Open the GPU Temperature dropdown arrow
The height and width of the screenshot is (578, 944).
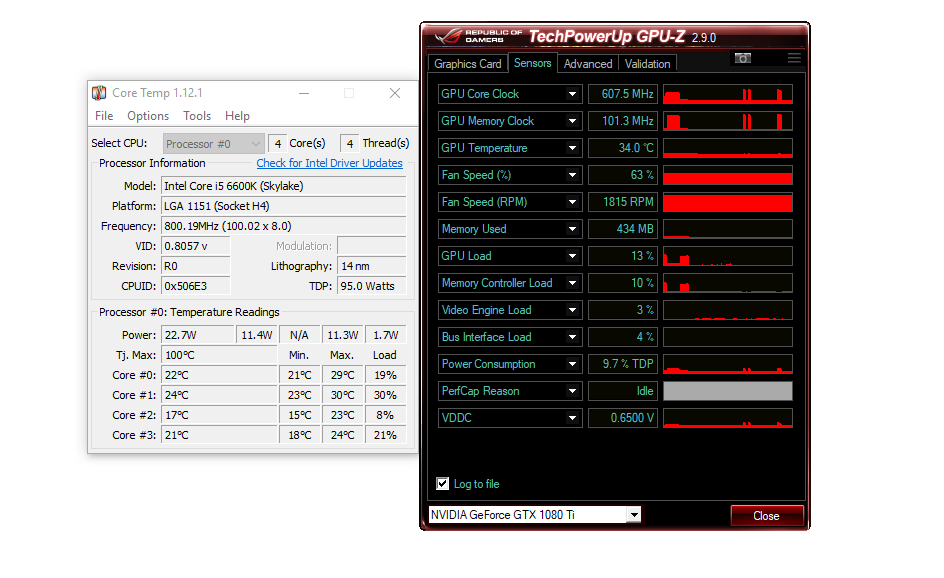(572, 148)
